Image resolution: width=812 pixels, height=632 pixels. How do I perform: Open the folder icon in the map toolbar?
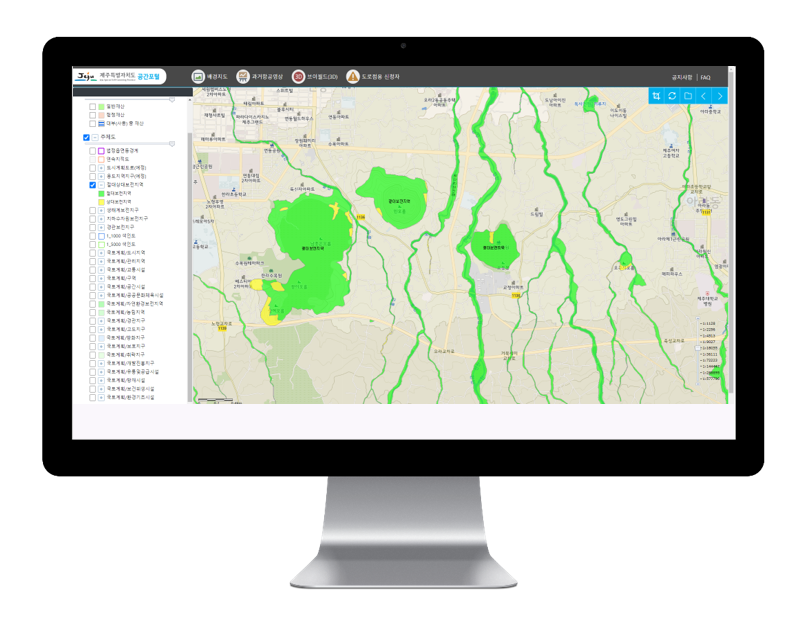click(688, 96)
